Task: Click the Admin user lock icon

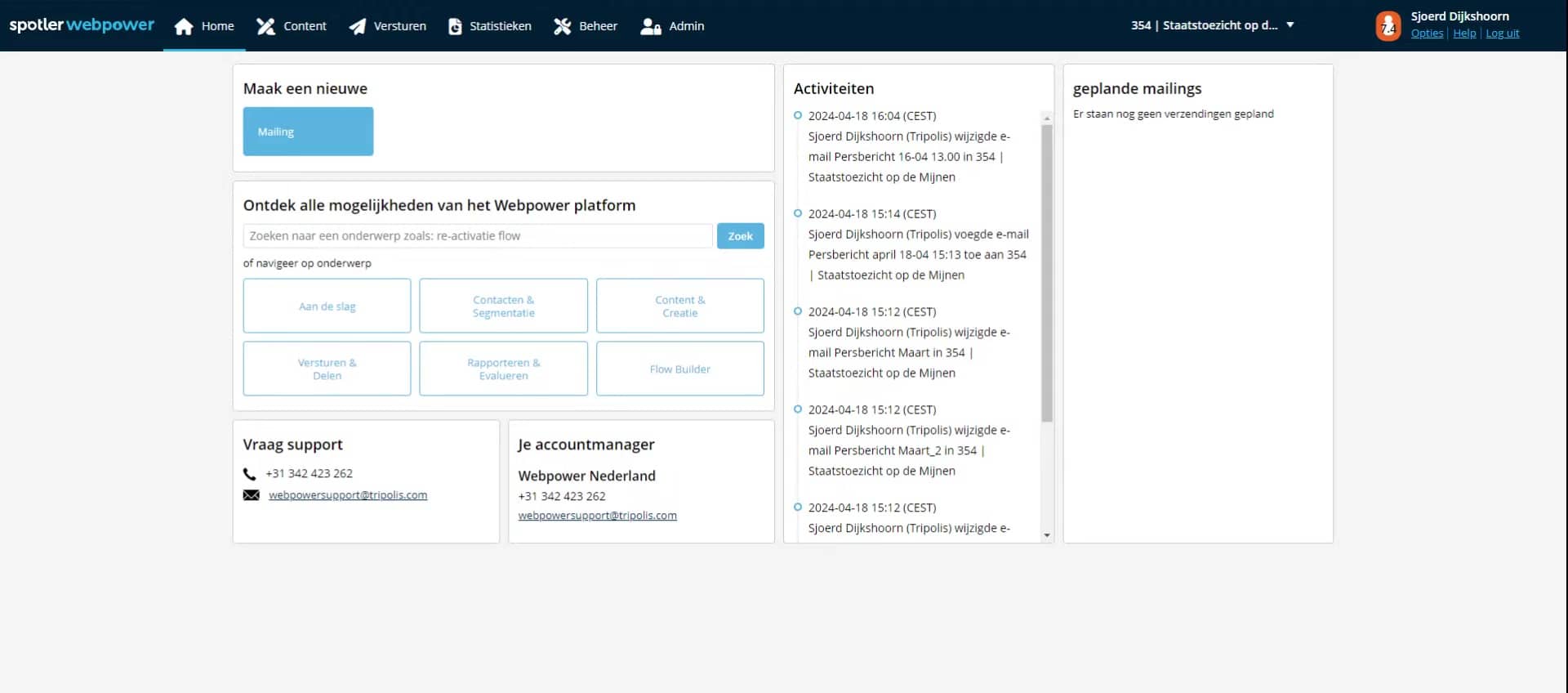Action: click(650, 26)
